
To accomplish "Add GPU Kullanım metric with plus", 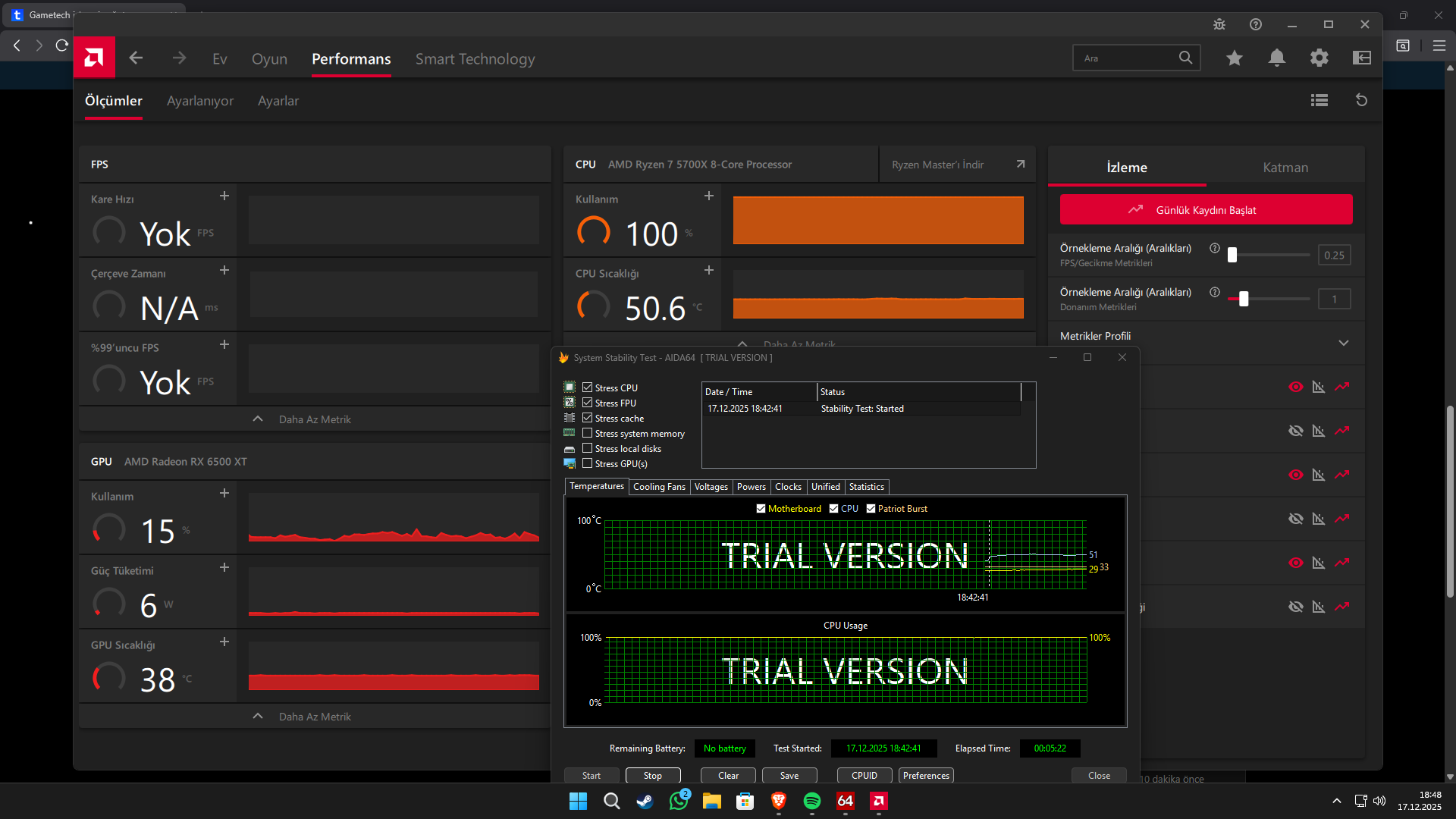I will click(224, 493).
